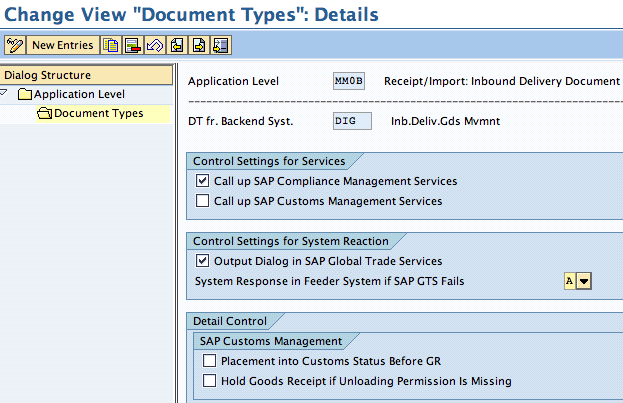Toggle Output Dialog in SAP Global Trade Services
The image size is (623, 403).
tap(204, 261)
